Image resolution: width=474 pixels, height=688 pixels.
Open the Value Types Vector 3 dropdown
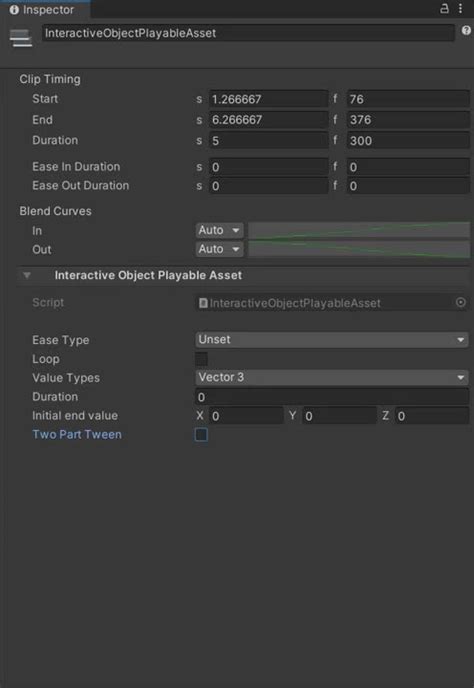(332, 377)
